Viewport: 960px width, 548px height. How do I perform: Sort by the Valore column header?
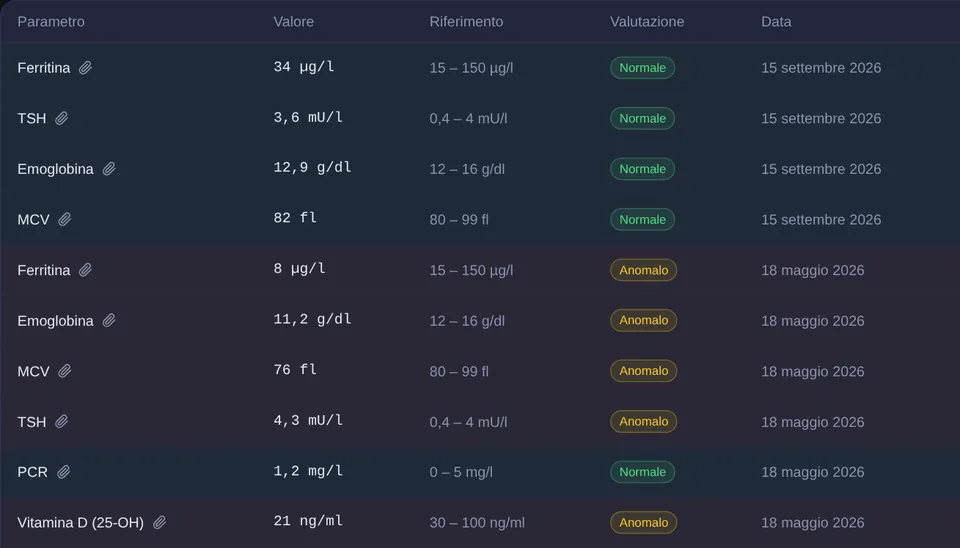[293, 21]
